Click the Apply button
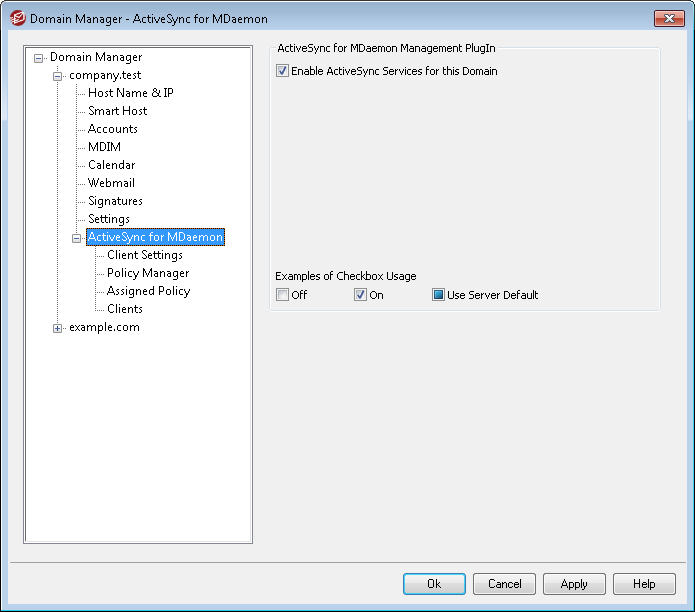 (x=574, y=584)
